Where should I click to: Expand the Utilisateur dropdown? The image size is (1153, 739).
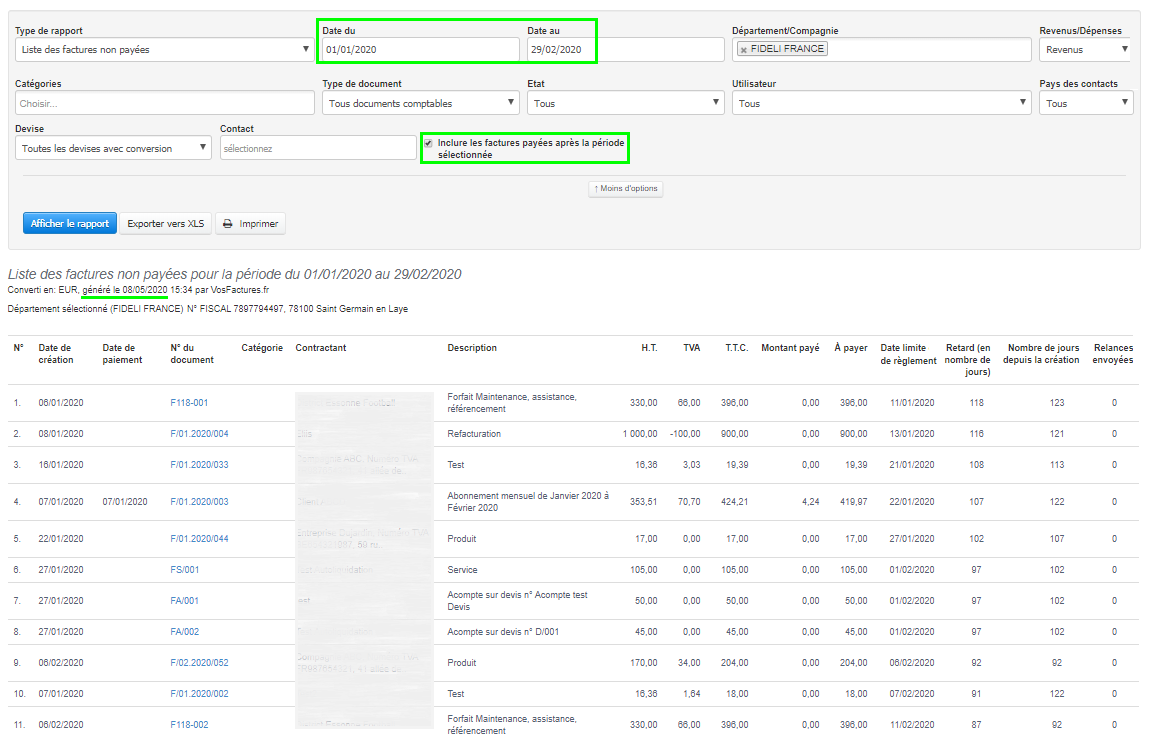coord(881,103)
